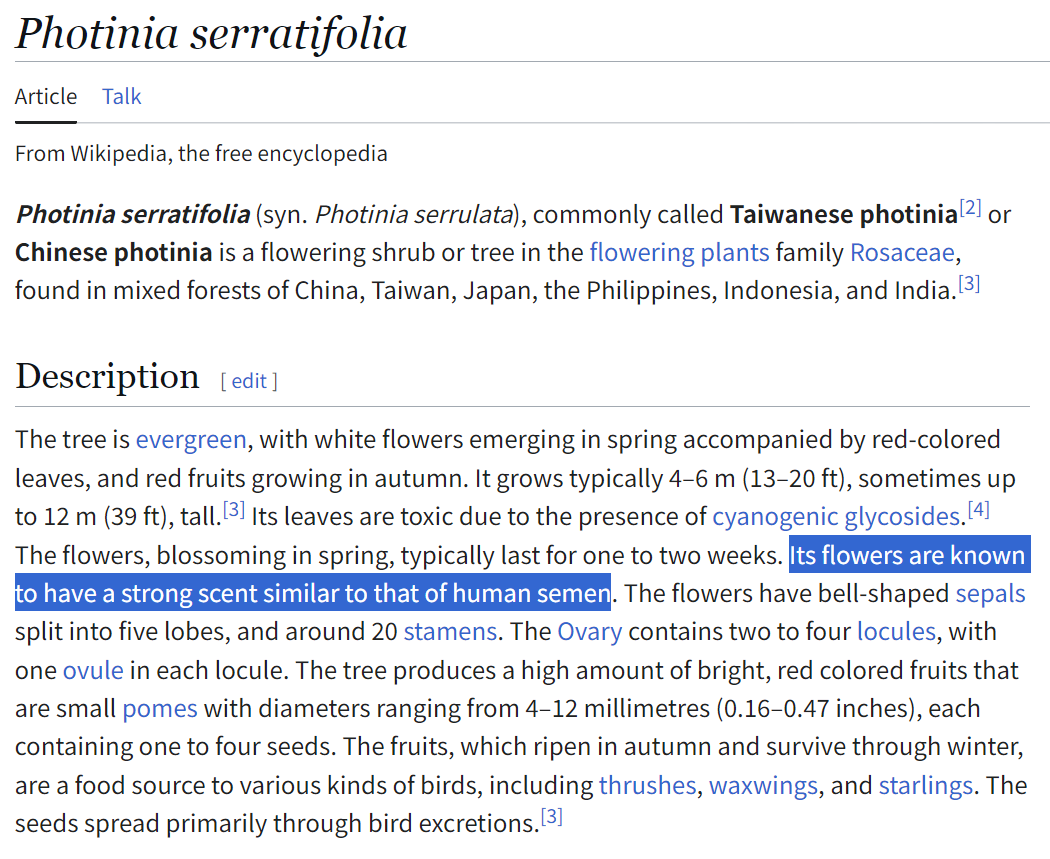Image resolution: width=1050 pixels, height=859 pixels.
Task: Open the locules link
Action: (x=897, y=632)
